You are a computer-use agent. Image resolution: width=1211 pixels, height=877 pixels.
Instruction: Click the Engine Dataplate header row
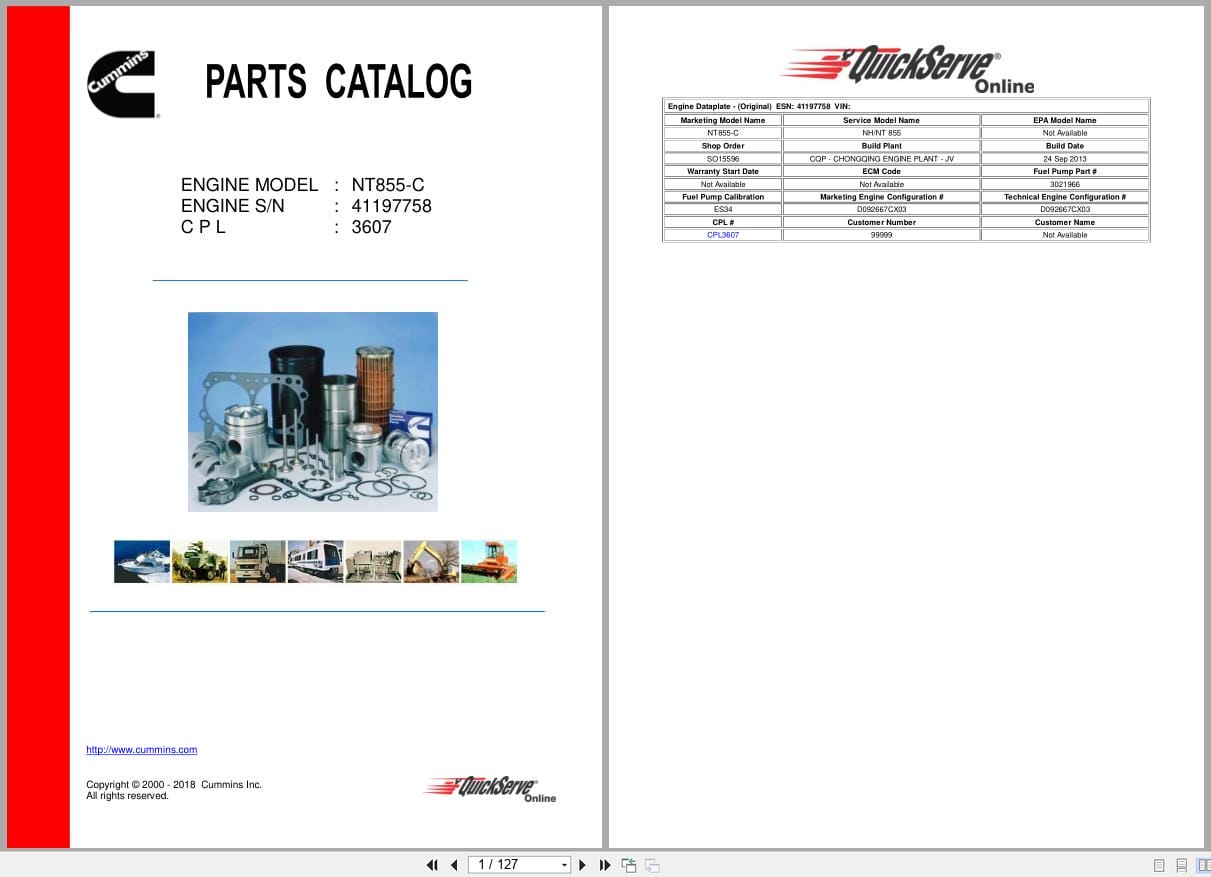tap(906, 106)
